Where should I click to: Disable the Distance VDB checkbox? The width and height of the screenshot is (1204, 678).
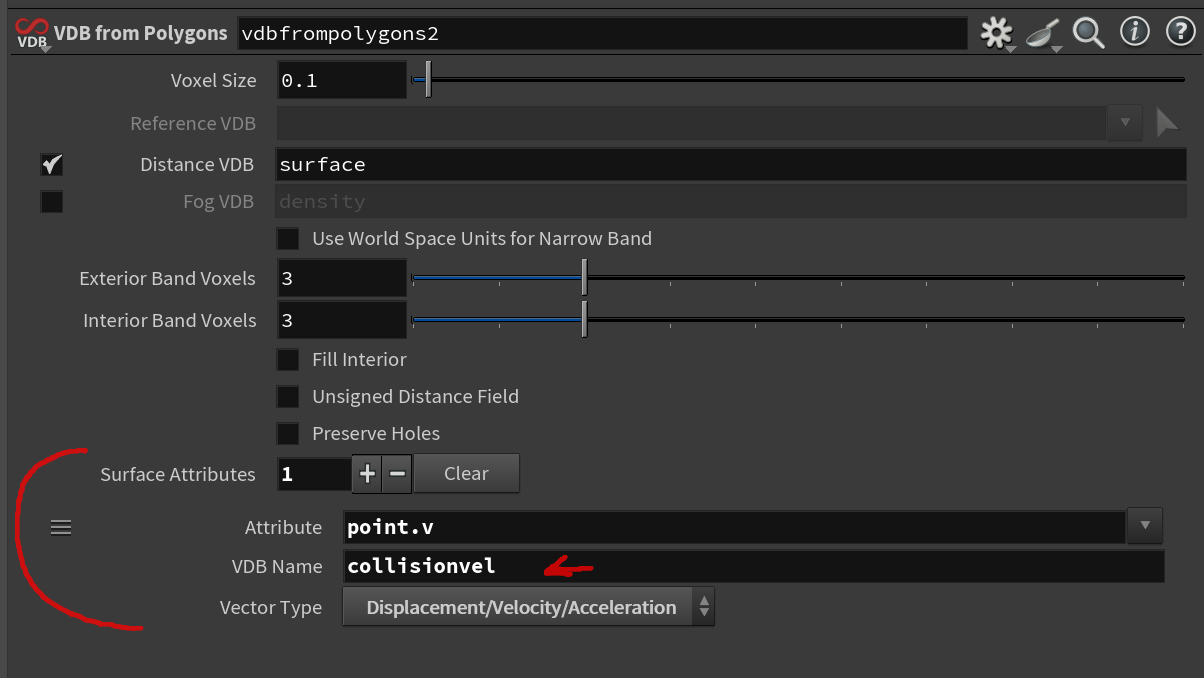pyautogui.click(x=52, y=164)
